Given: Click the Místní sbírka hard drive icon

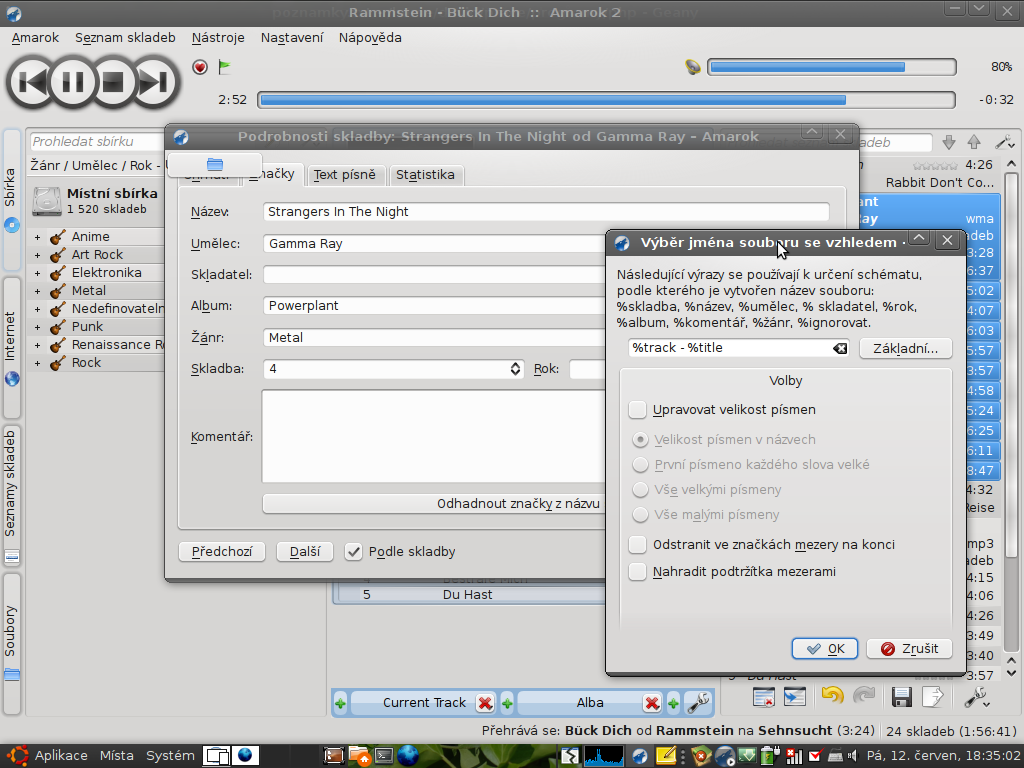Looking at the screenshot, I should (47, 201).
